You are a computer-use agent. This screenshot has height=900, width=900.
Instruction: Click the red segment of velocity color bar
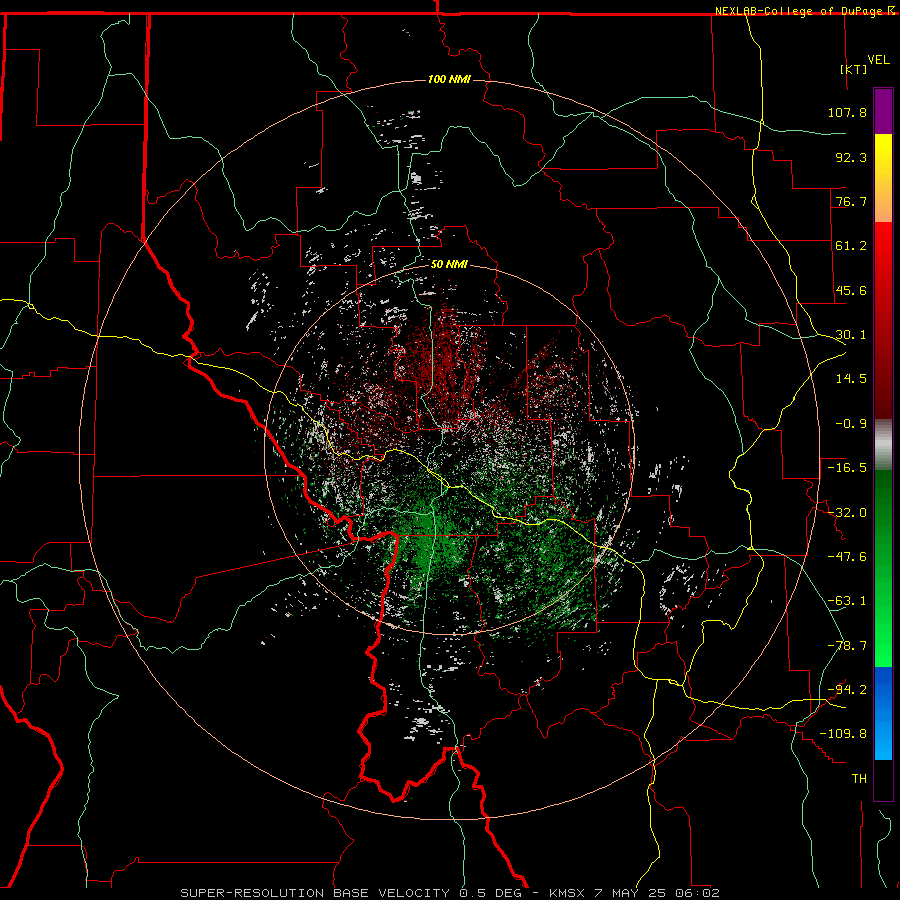click(883, 320)
